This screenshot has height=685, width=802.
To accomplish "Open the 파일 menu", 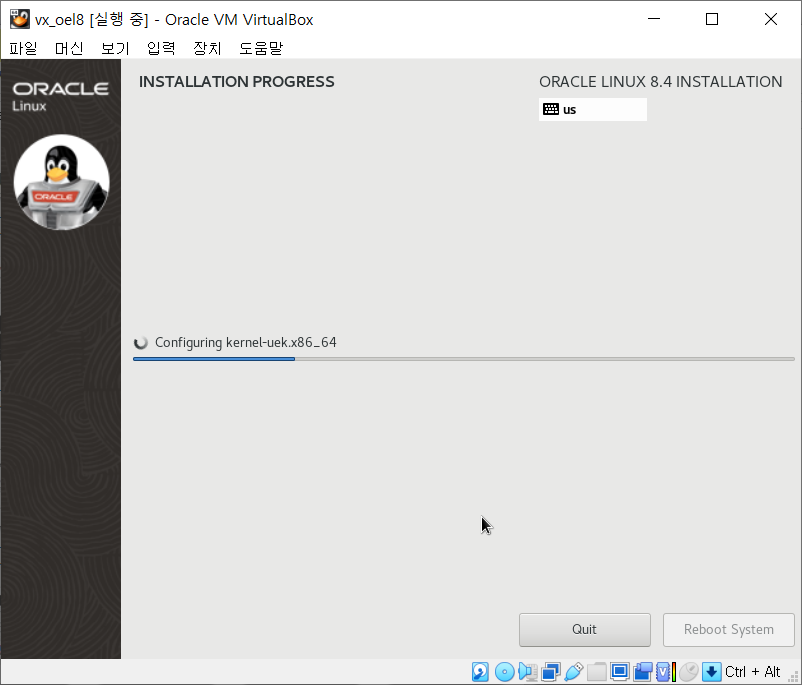I will tap(24, 48).
